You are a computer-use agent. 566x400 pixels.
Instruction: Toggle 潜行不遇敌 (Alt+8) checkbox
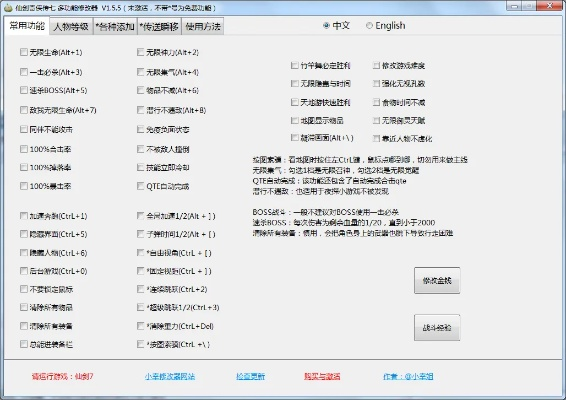[140, 110]
